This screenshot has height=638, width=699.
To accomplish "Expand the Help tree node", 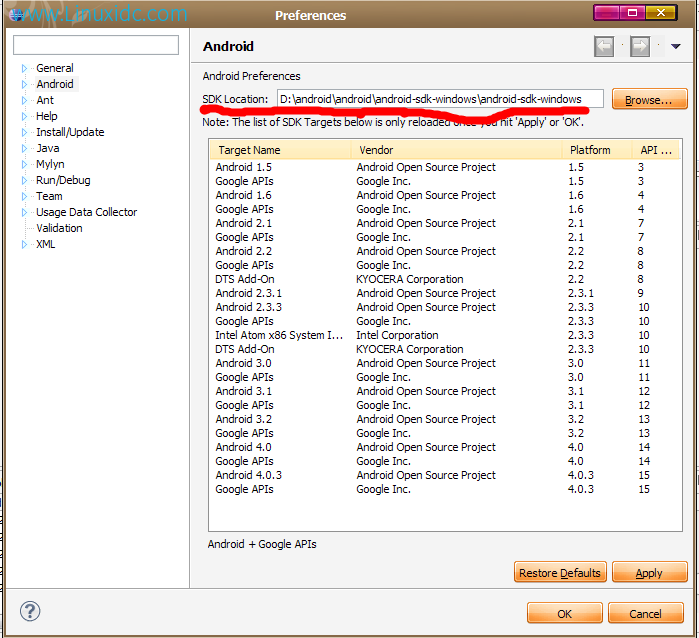I will (24, 116).
